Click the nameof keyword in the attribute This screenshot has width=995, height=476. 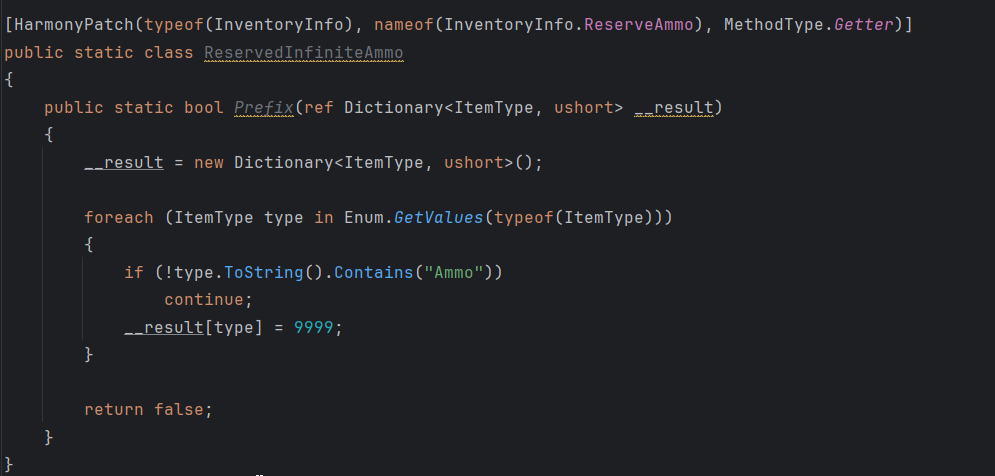coord(404,25)
